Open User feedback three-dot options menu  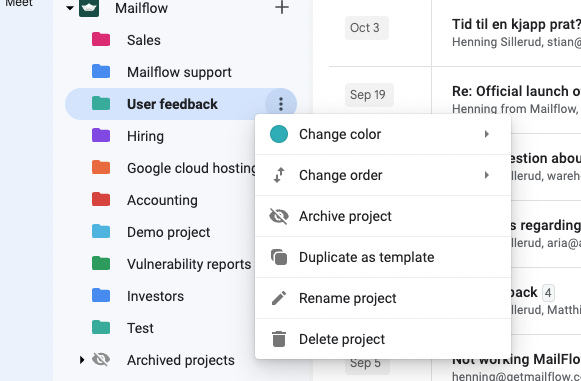pos(281,104)
